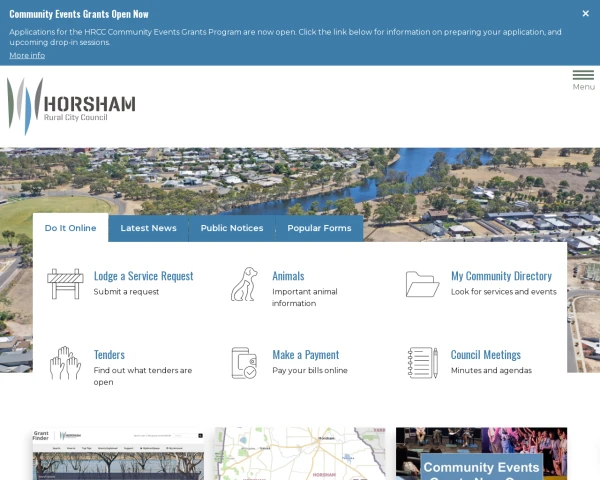600x480 pixels.
Task: Click the Horsham Rural City Council logo
Action: 71,106
